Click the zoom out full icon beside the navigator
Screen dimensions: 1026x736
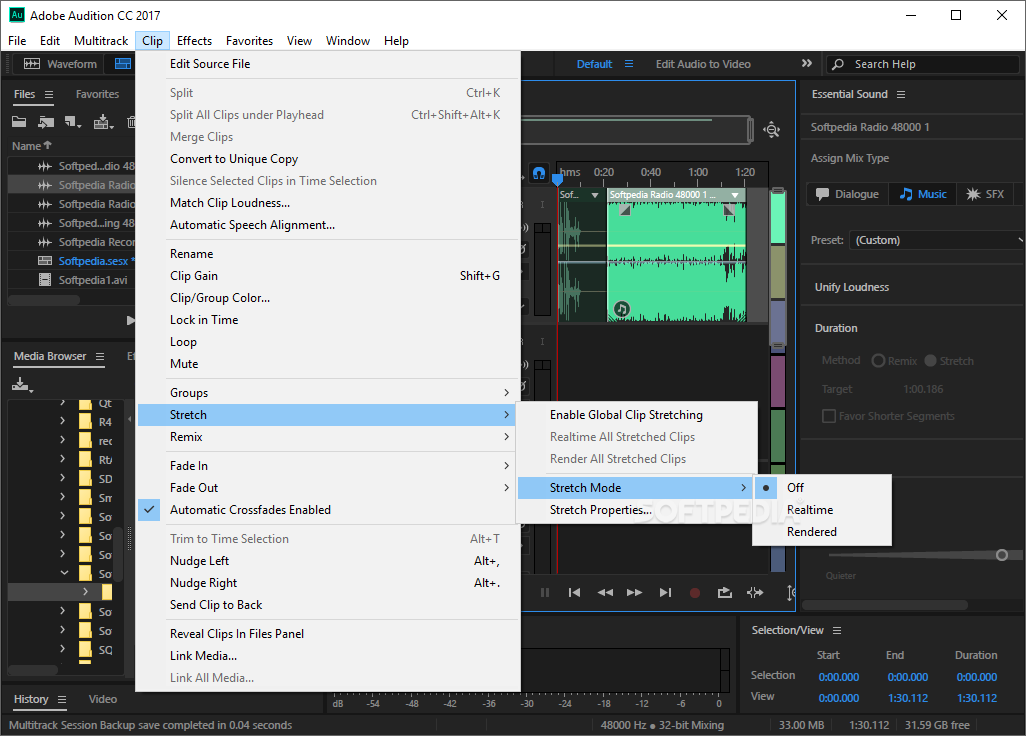[771, 130]
